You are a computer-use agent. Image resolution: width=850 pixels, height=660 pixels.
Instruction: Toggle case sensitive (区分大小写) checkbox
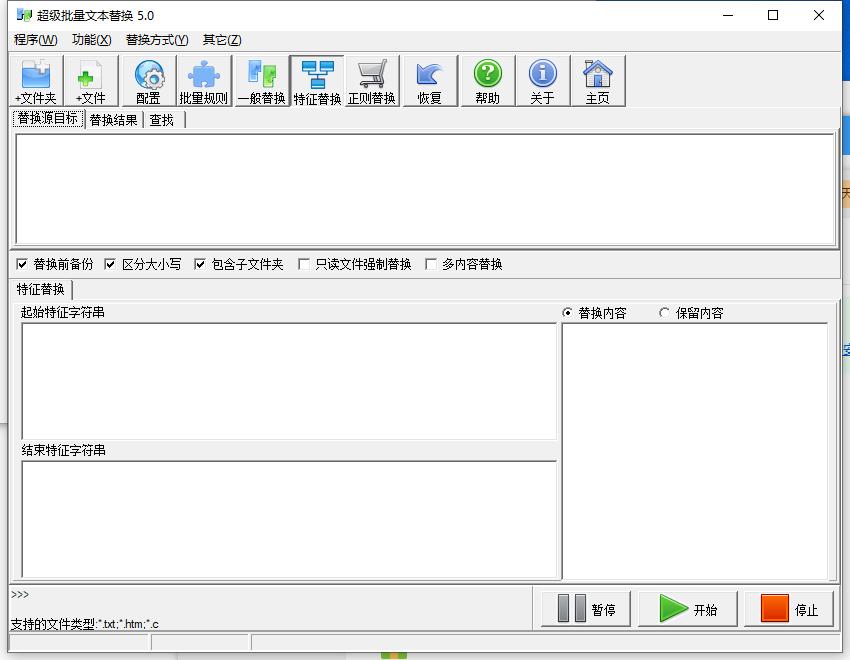click(x=111, y=265)
